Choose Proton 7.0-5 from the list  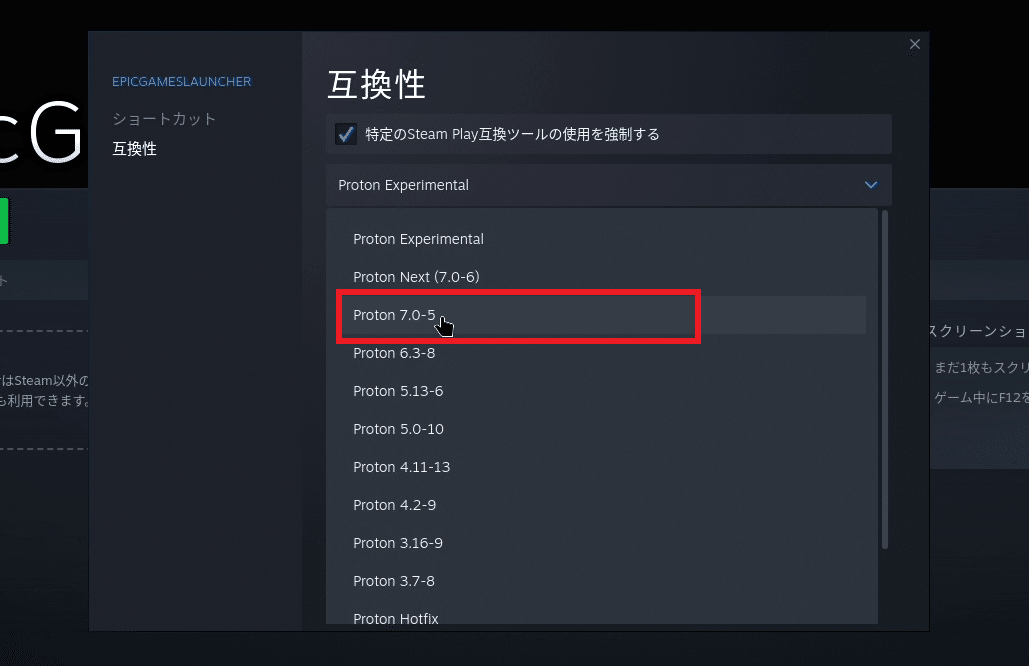(x=602, y=315)
